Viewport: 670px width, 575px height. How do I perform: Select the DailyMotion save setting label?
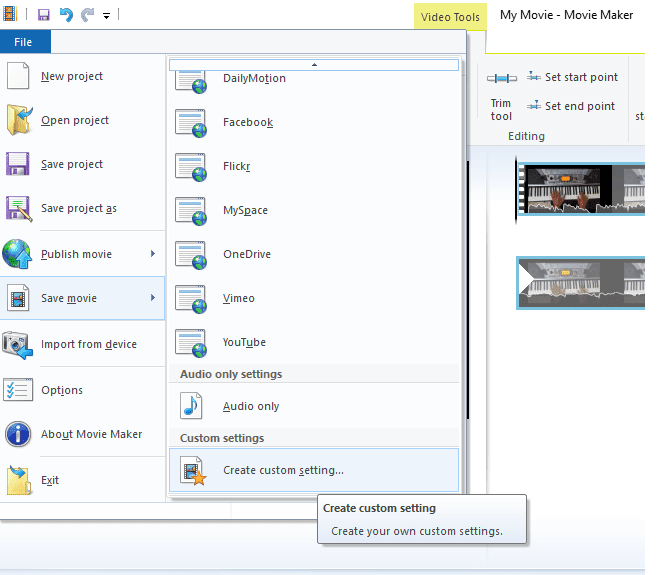point(254,78)
